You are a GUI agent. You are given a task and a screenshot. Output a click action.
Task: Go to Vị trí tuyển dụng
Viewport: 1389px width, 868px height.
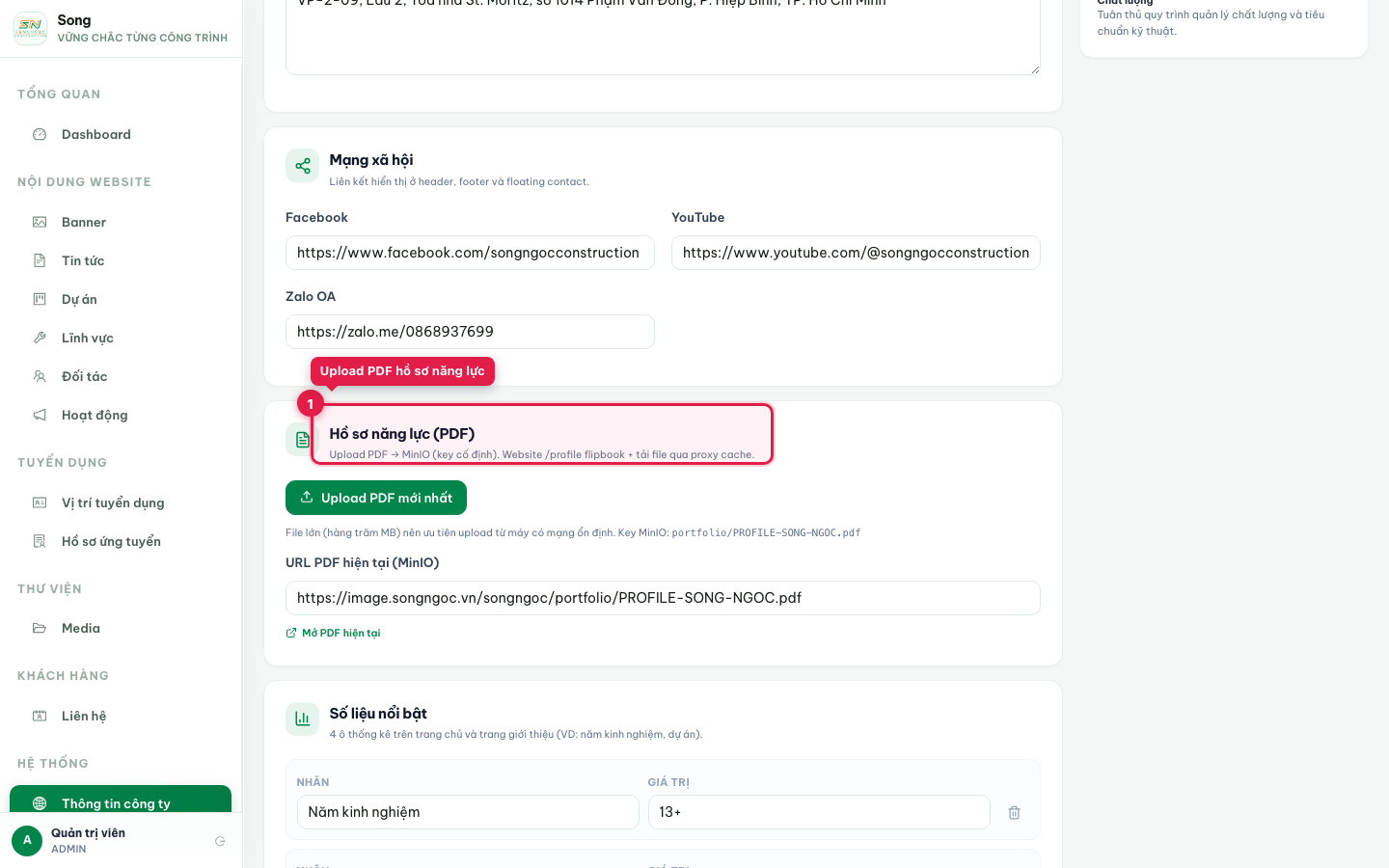click(x=121, y=502)
